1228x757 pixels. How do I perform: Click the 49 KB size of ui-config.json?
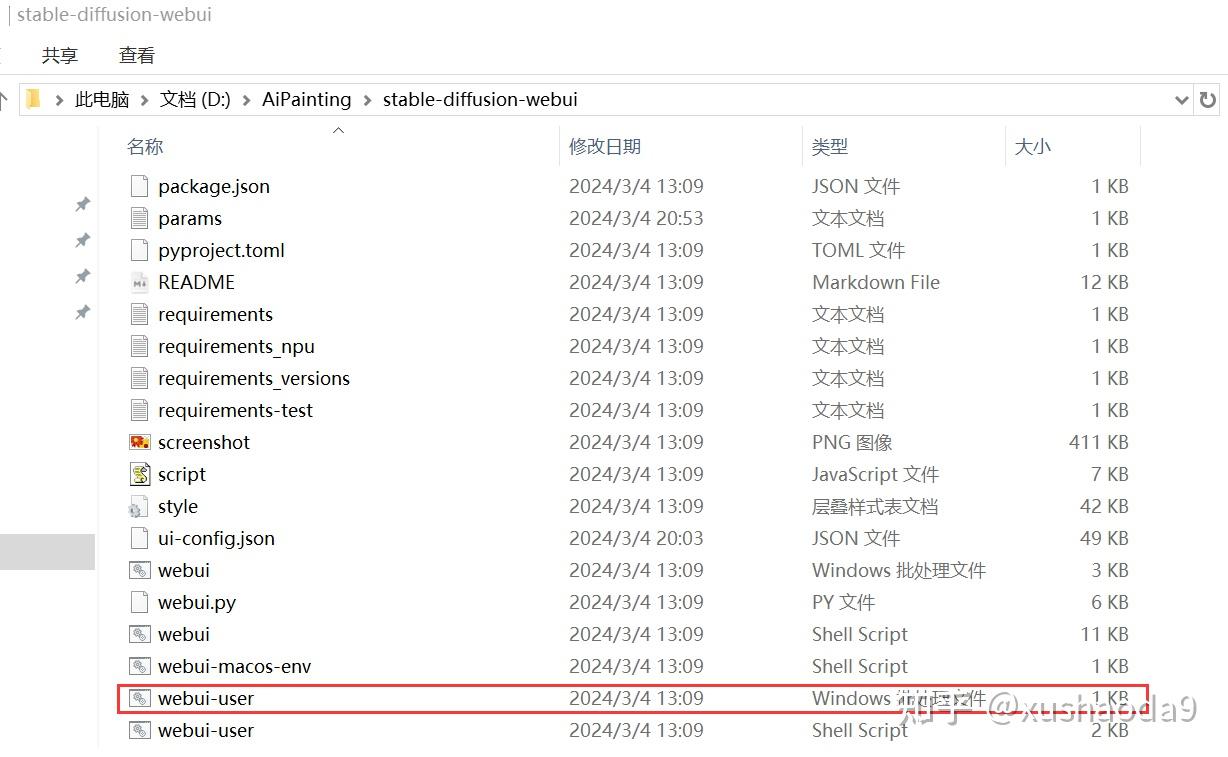click(1104, 538)
